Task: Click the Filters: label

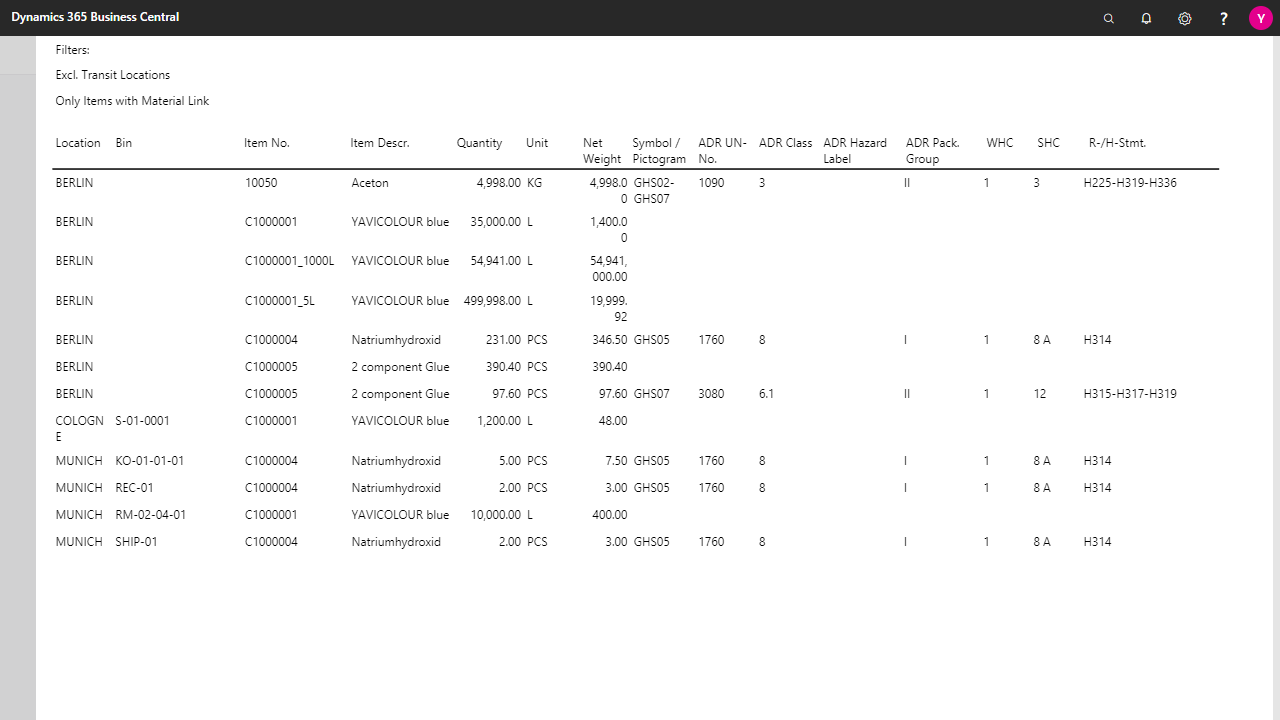Action: (73, 50)
